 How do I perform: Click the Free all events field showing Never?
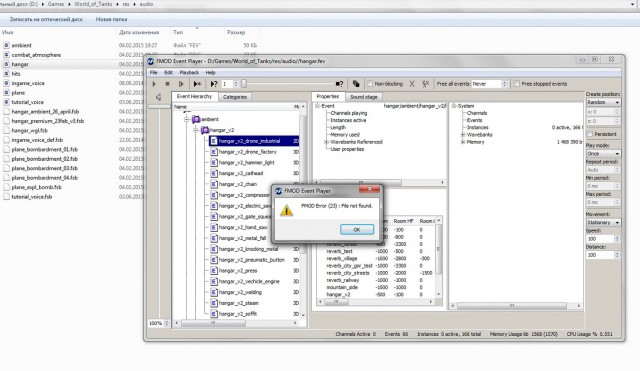coord(489,84)
